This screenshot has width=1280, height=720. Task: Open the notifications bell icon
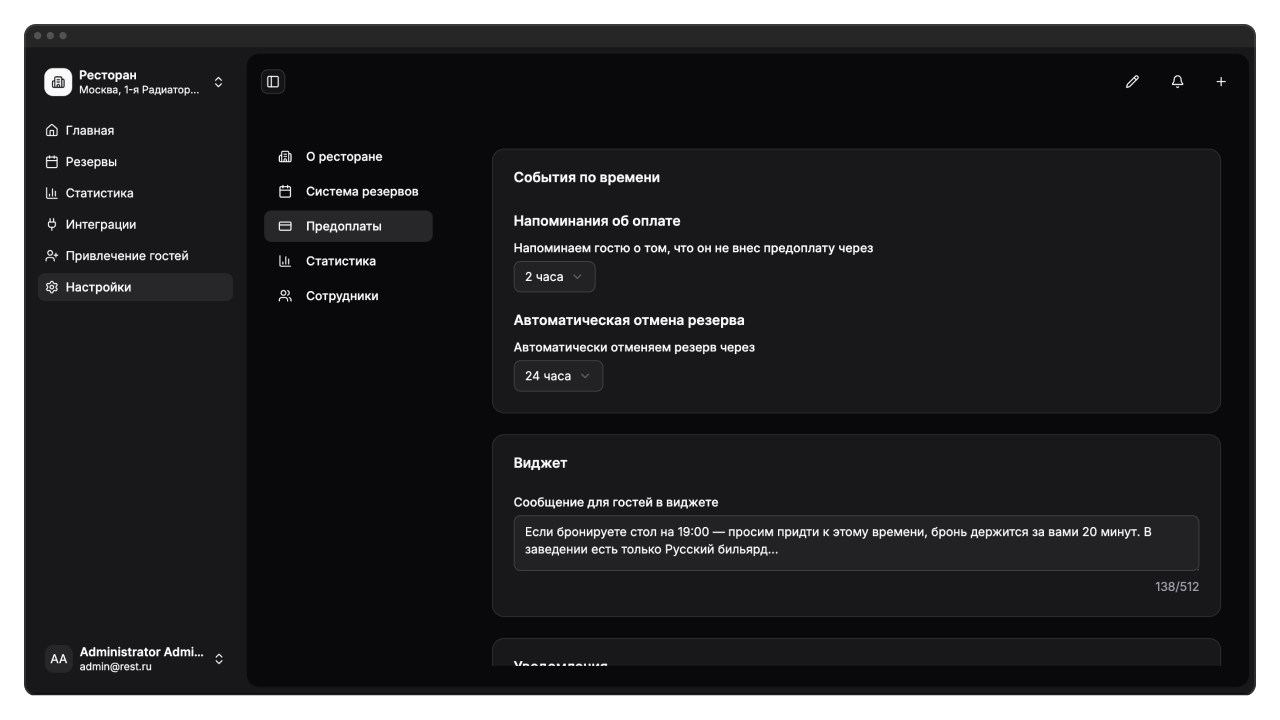[x=1177, y=82]
